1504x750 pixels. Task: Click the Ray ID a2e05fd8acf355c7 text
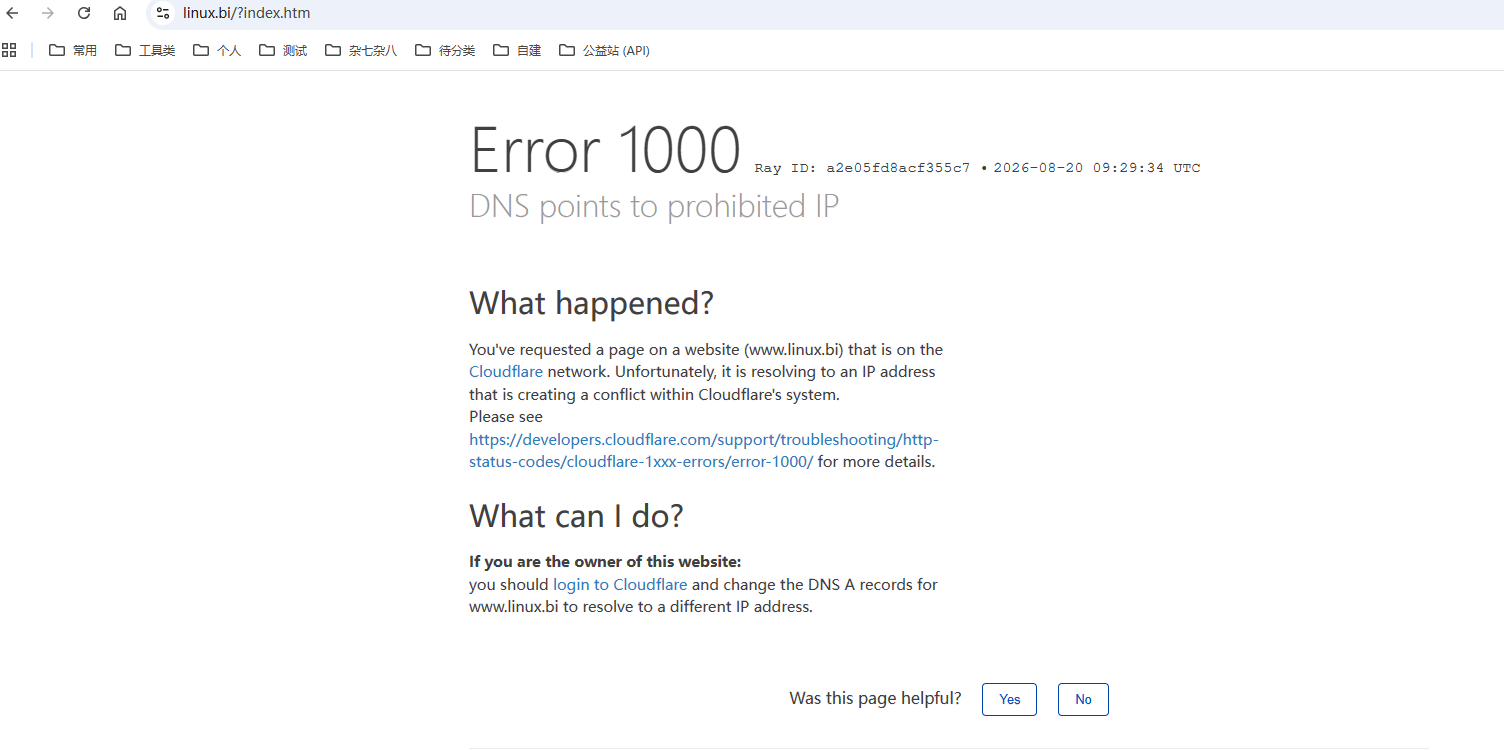click(862, 168)
